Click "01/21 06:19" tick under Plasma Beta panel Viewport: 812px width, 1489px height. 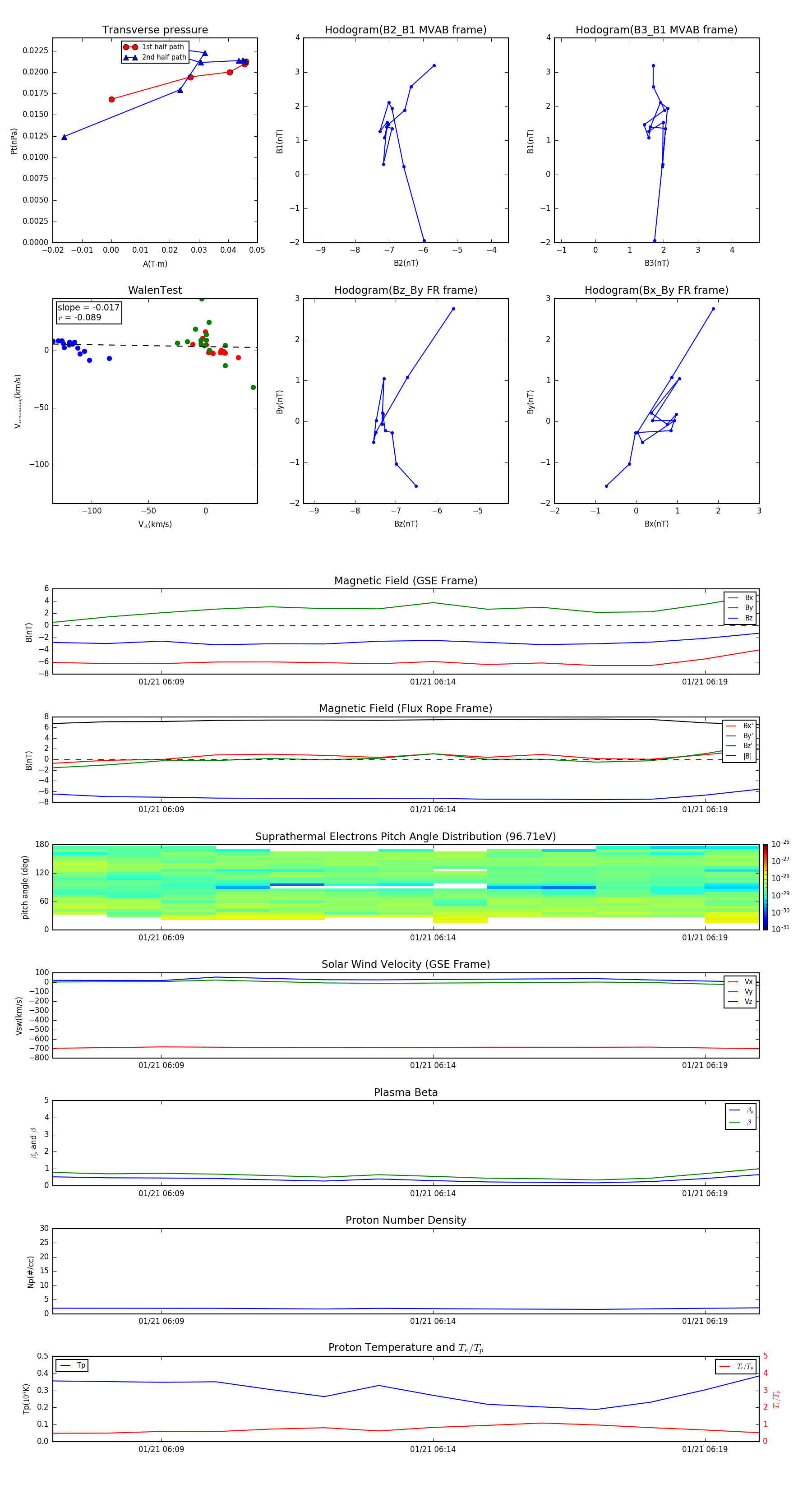click(705, 1193)
